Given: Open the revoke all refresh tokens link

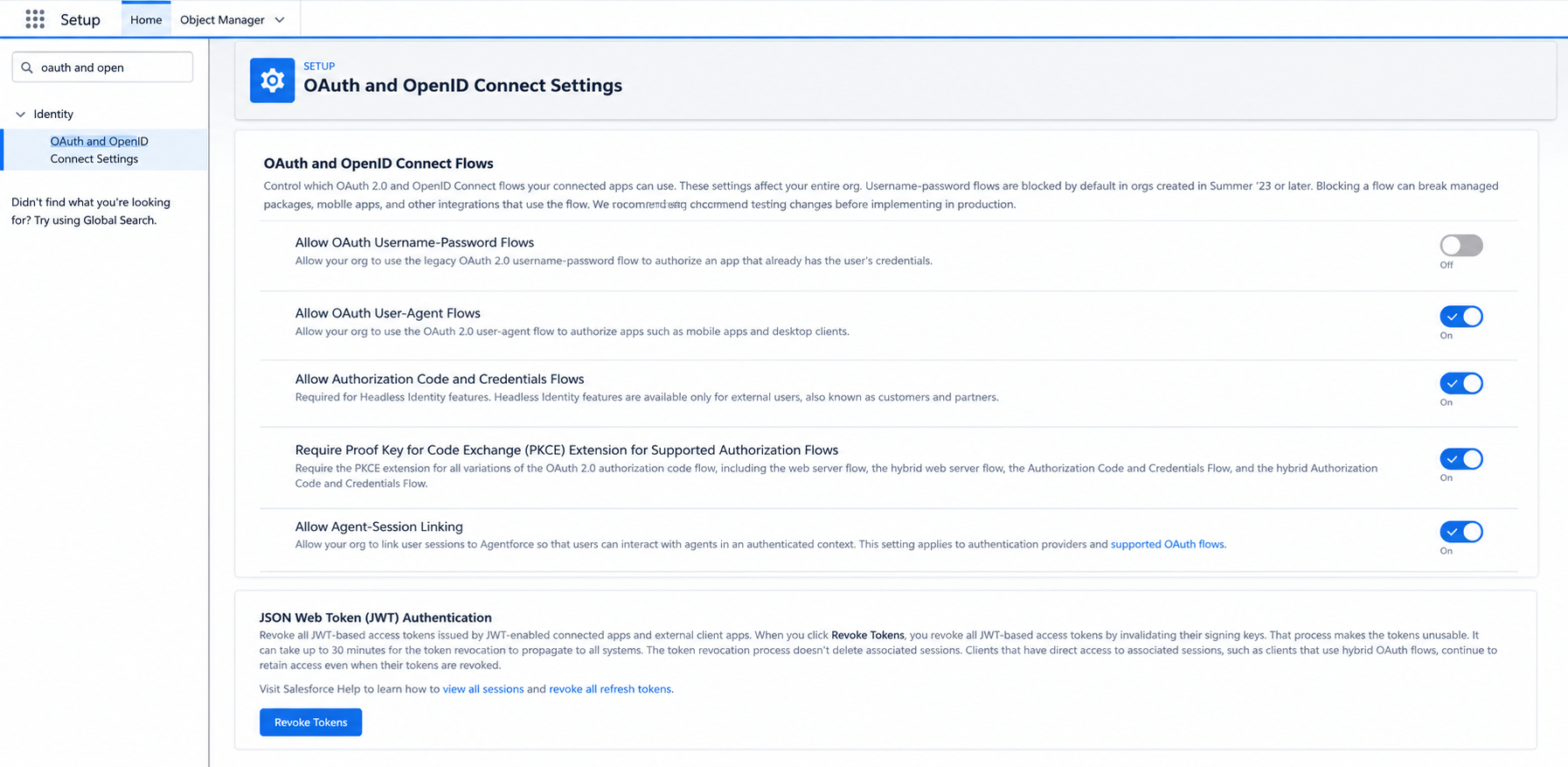Looking at the screenshot, I should [610, 689].
